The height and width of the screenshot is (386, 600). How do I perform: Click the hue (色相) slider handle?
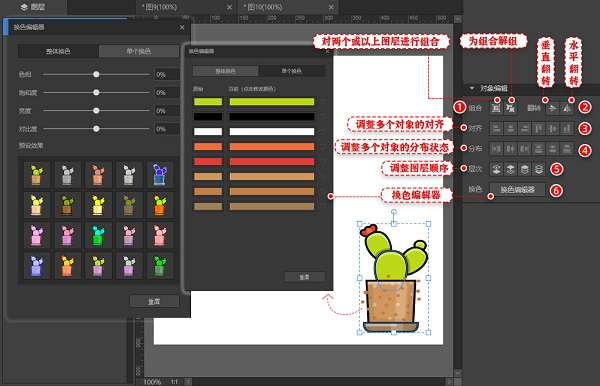point(96,74)
